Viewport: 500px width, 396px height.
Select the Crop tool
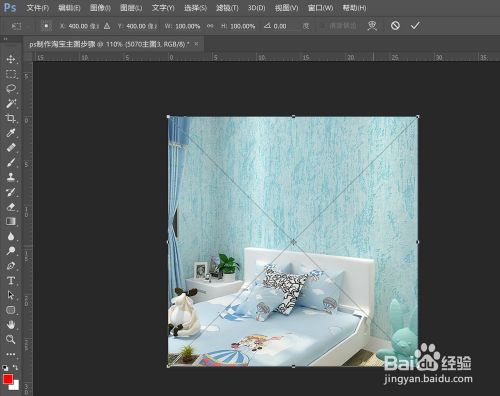(x=11, y=118)
